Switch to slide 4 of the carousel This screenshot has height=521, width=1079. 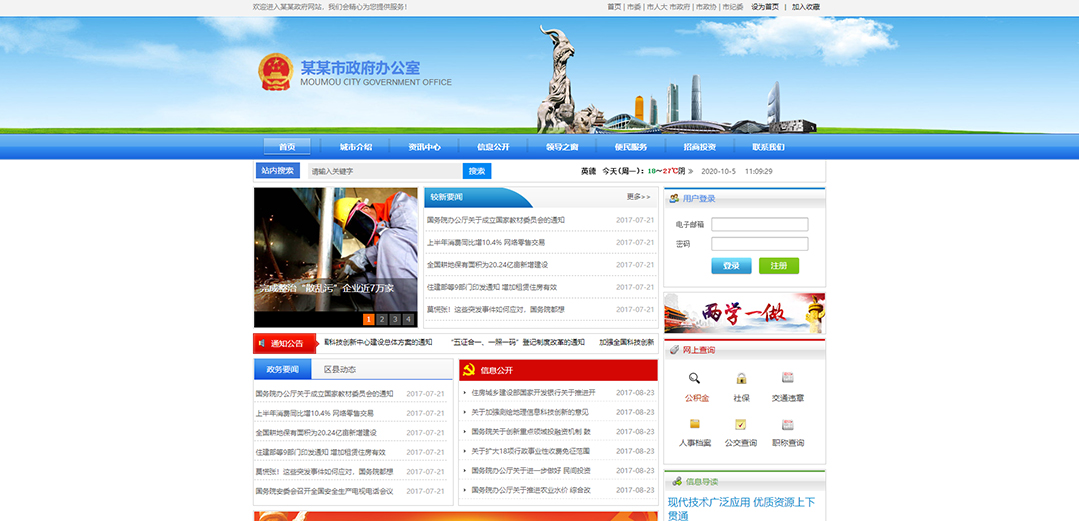point(408,319)
